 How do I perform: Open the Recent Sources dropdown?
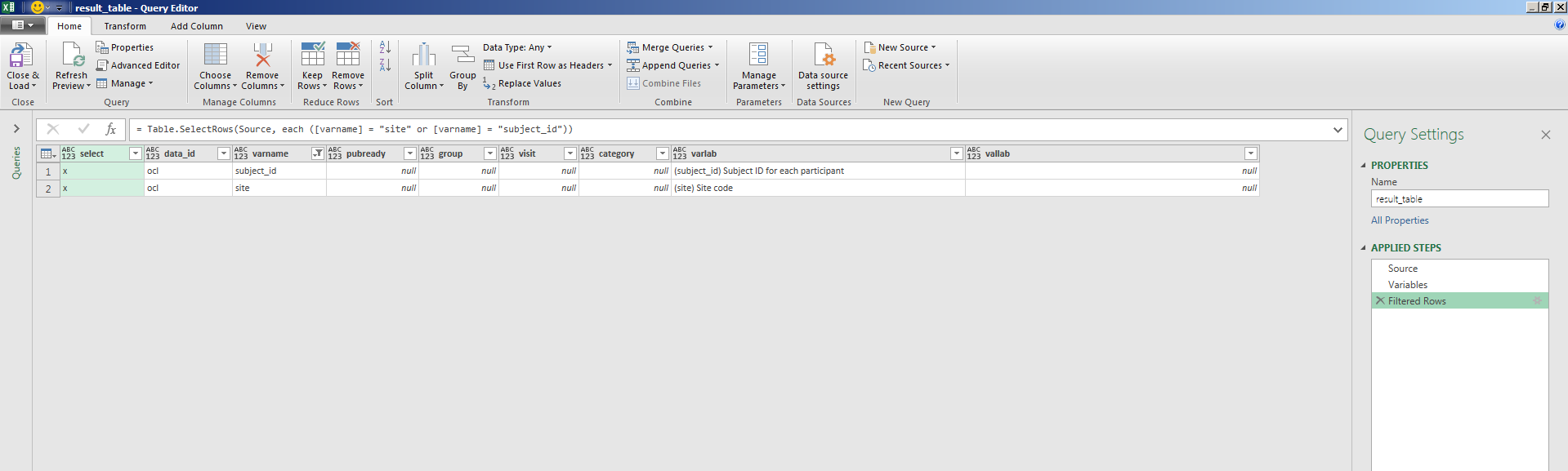coord(907,65)
